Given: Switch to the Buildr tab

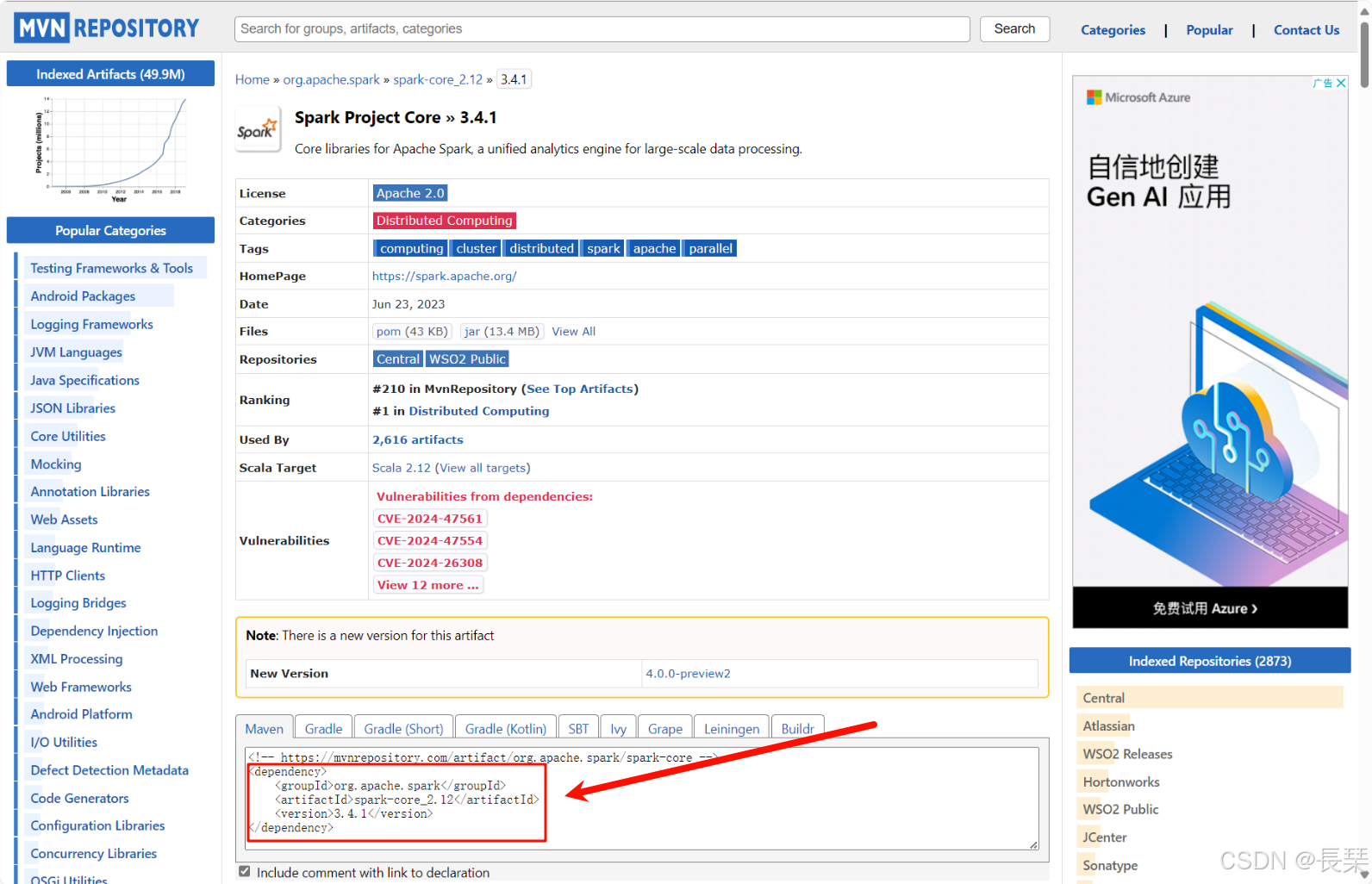Looking at the screenshot, I should (x=797, y=728).
